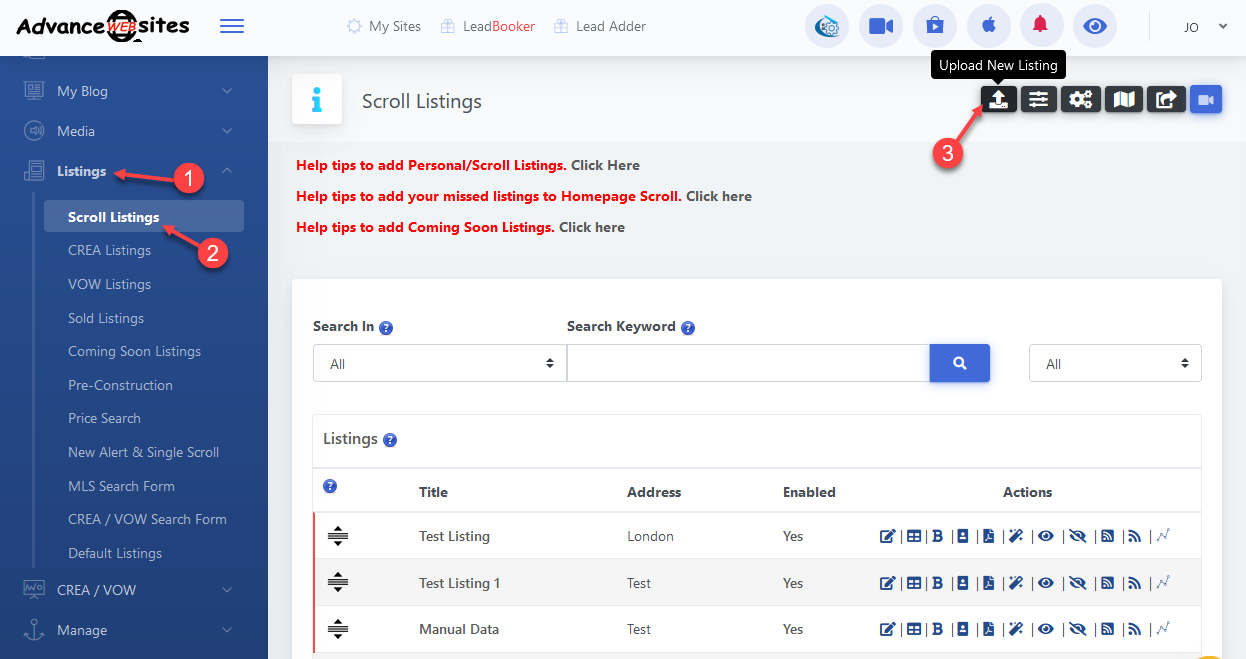
Task: Click the red notification bell icon
Action: (1041, 26)
